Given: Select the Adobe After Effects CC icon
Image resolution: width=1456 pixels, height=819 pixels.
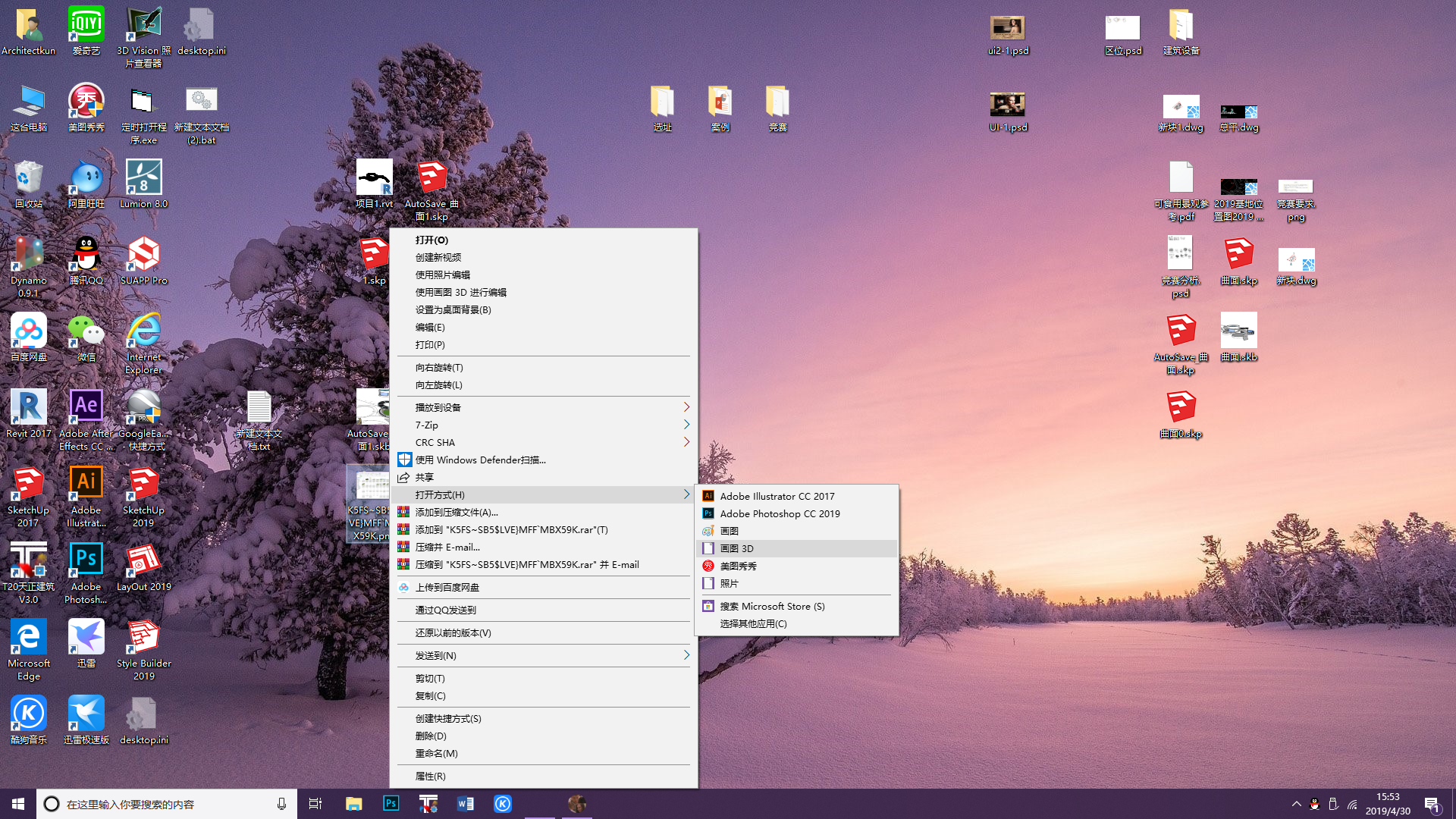Looking at the screenshot, I should click(86, 421).
